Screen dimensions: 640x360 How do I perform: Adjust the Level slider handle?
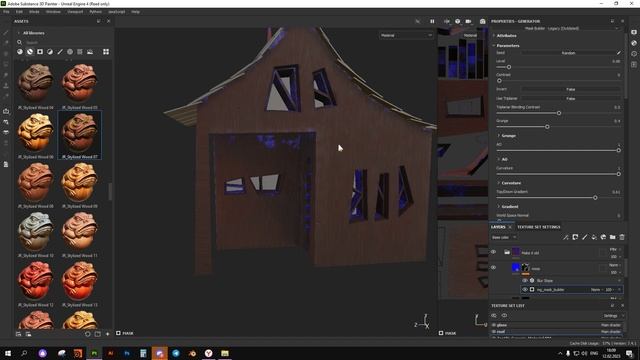(x=509, y=67)
